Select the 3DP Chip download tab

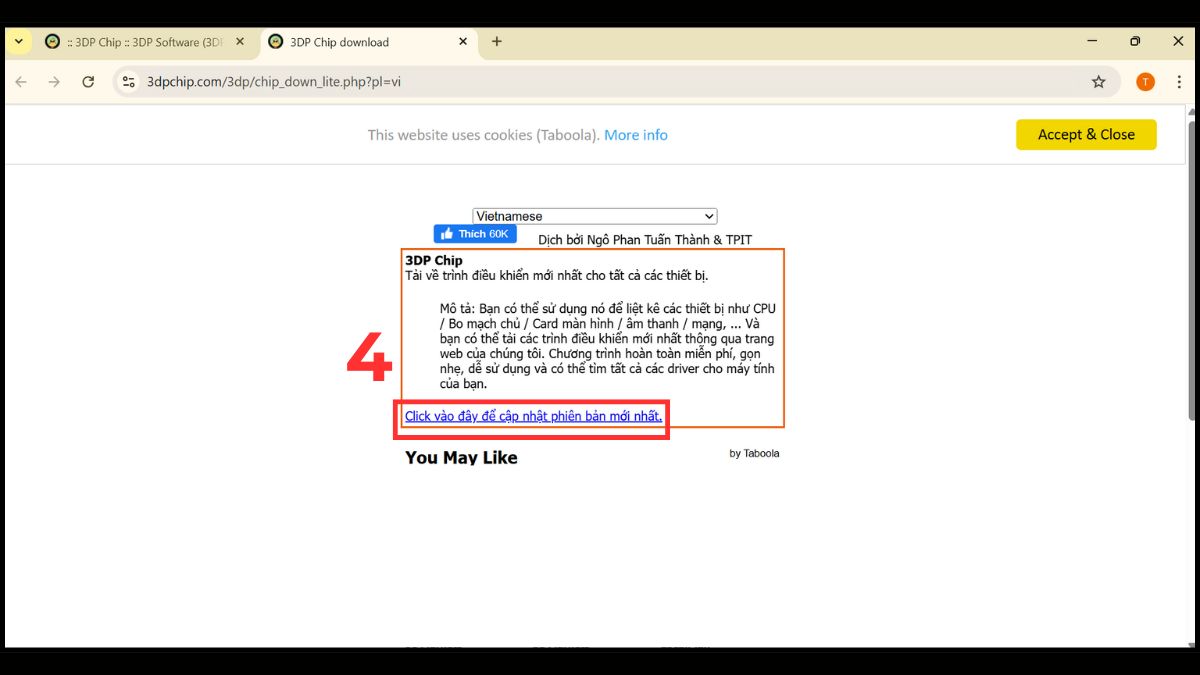pos(350,42)
